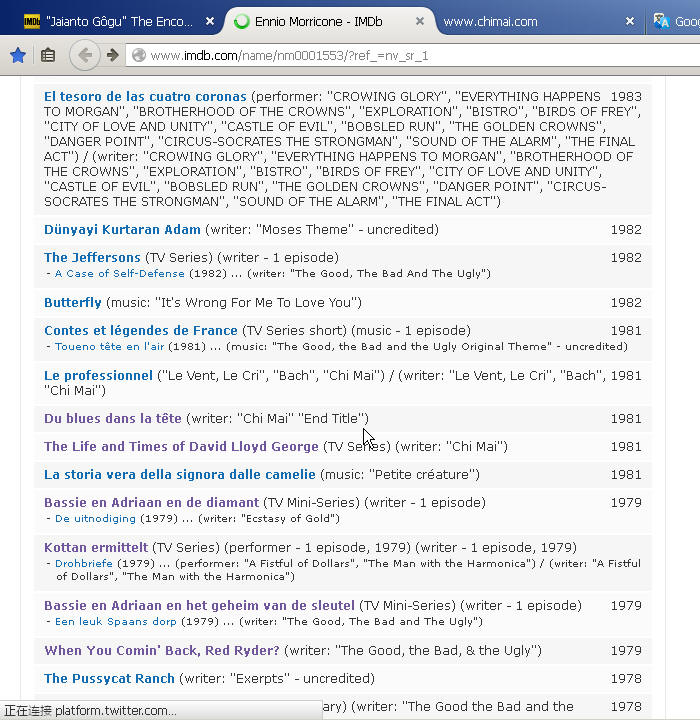The width and height of the screenshot is (700, 721).
Task: Open the De uitnodiging episode link
Action: coord(95,519)
